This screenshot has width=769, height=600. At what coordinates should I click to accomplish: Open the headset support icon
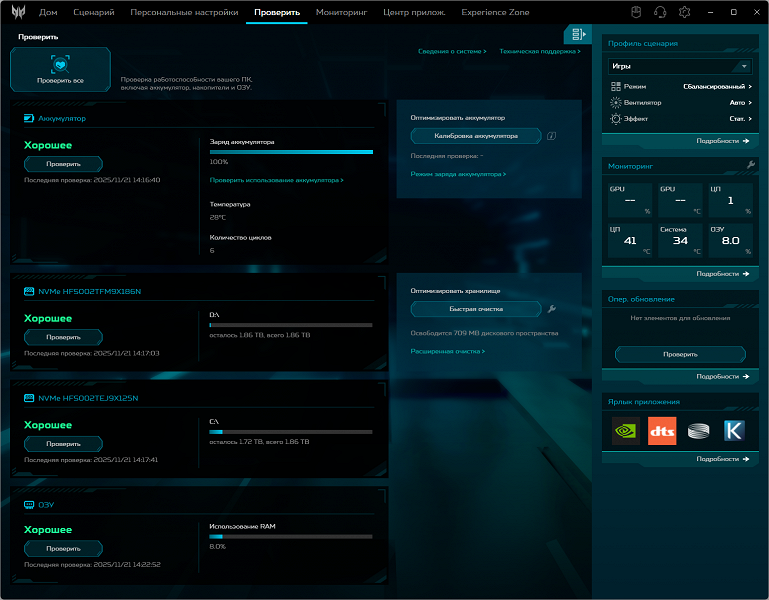660,12
